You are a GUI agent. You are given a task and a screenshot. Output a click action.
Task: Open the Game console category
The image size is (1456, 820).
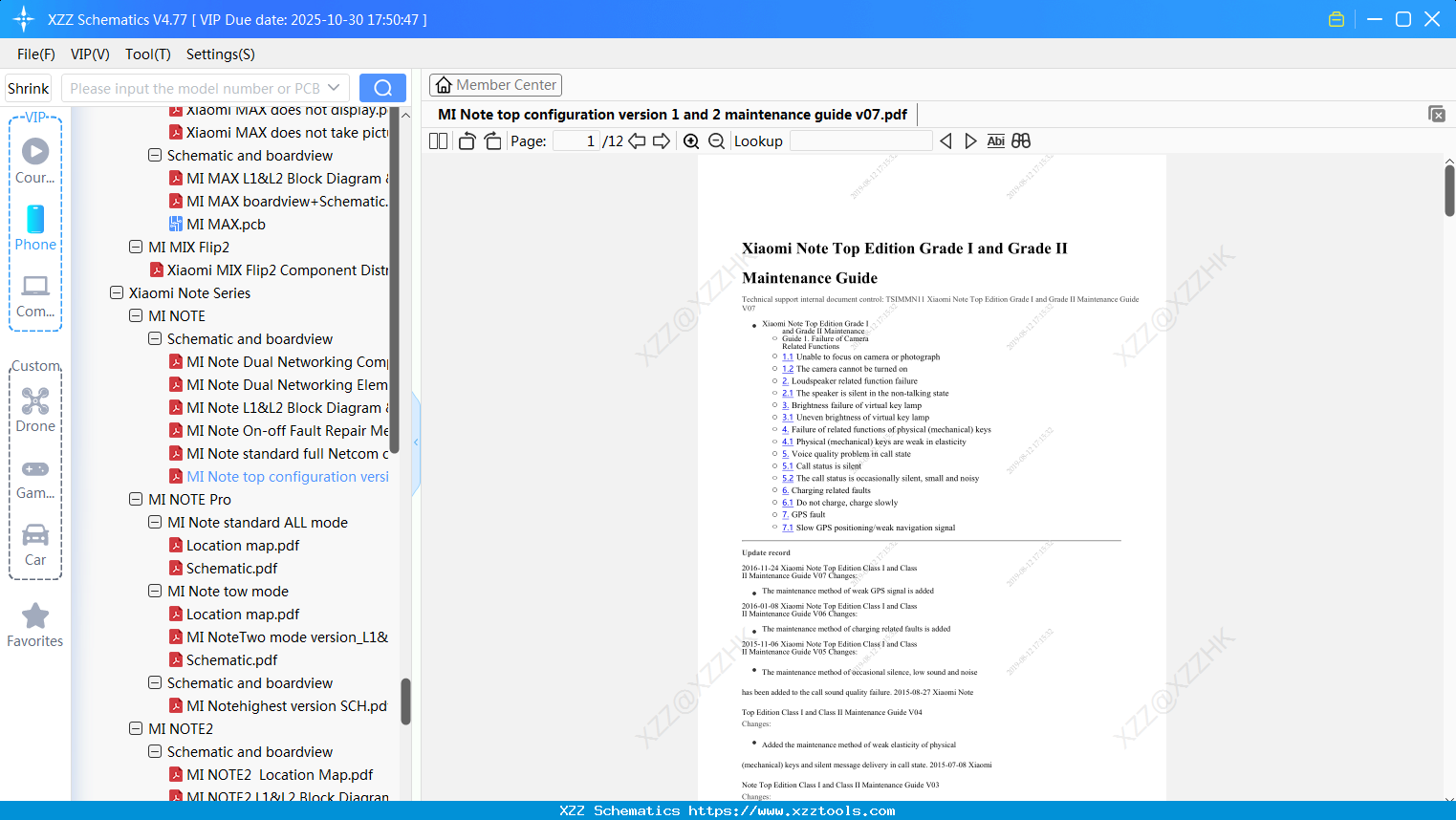35,478
